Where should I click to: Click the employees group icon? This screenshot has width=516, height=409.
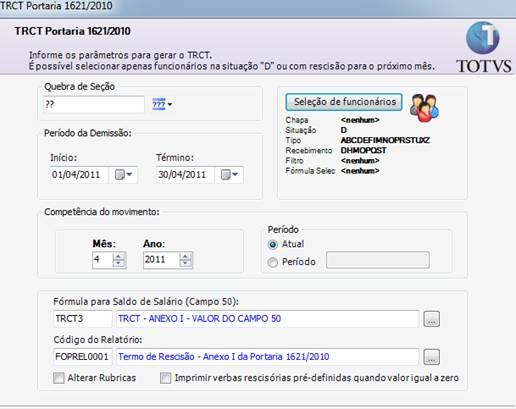tap(424, 108)
